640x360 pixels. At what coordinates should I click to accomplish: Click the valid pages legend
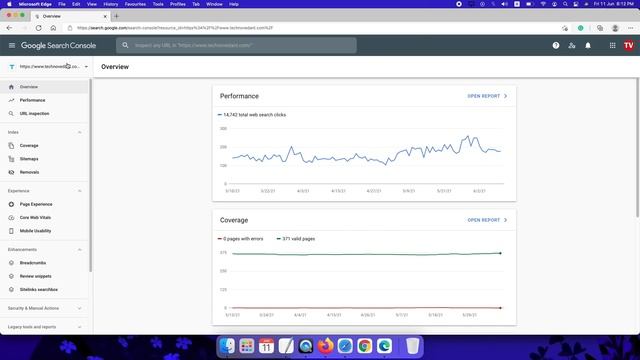(x=296, y=239)
